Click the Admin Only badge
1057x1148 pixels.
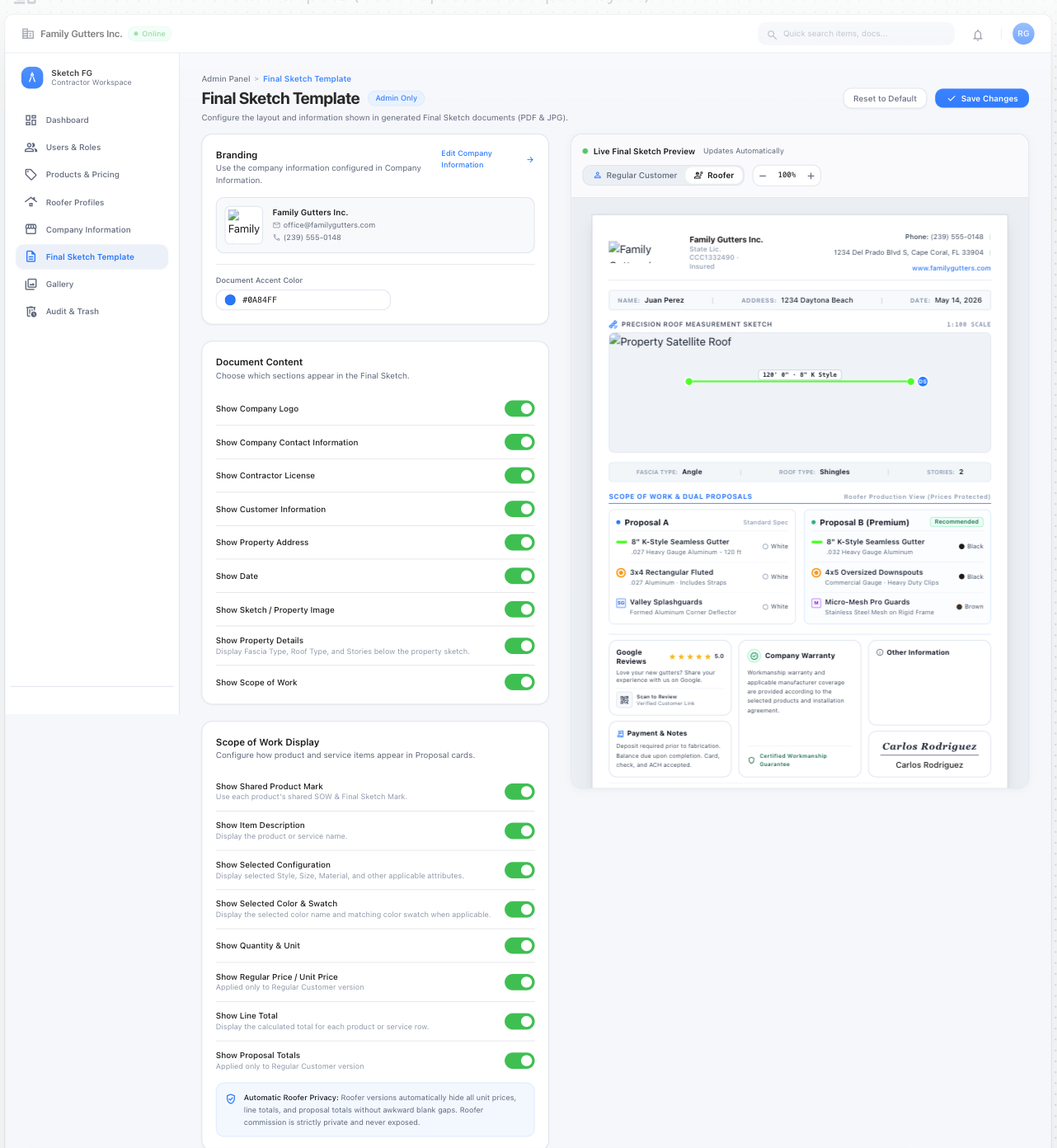tap(397, 98)
